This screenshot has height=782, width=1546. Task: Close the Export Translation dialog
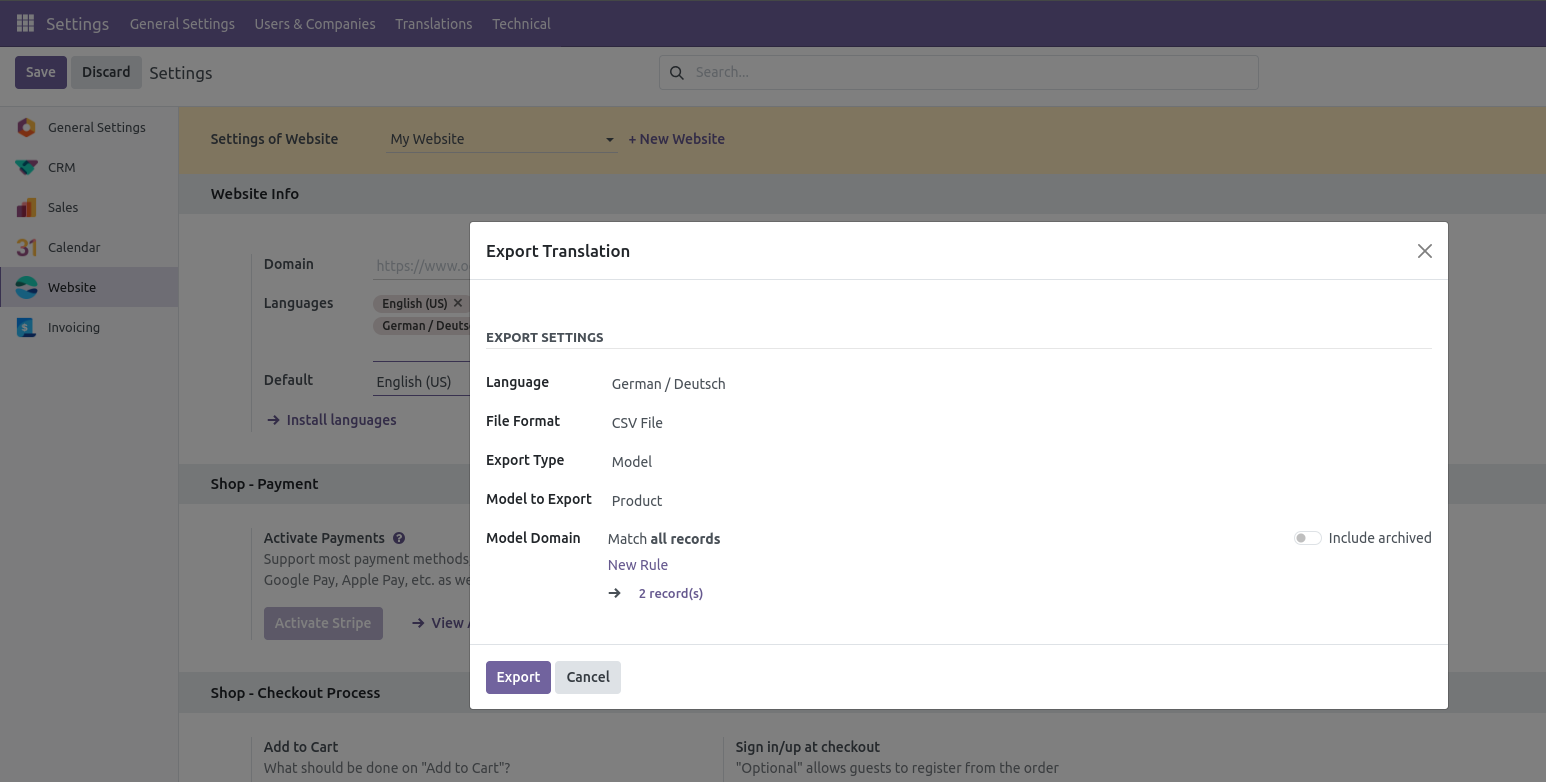pos(1425,251)
